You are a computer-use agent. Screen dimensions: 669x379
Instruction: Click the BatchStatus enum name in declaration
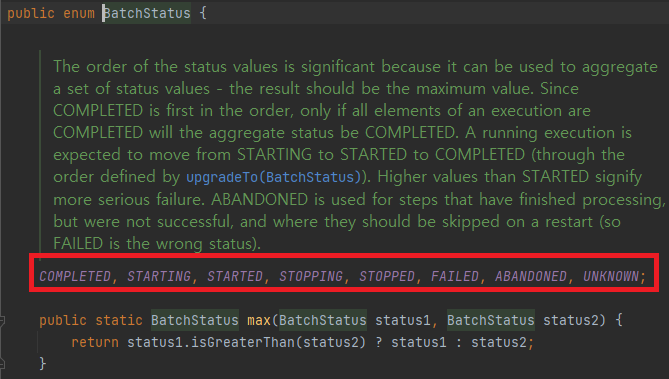147,13
